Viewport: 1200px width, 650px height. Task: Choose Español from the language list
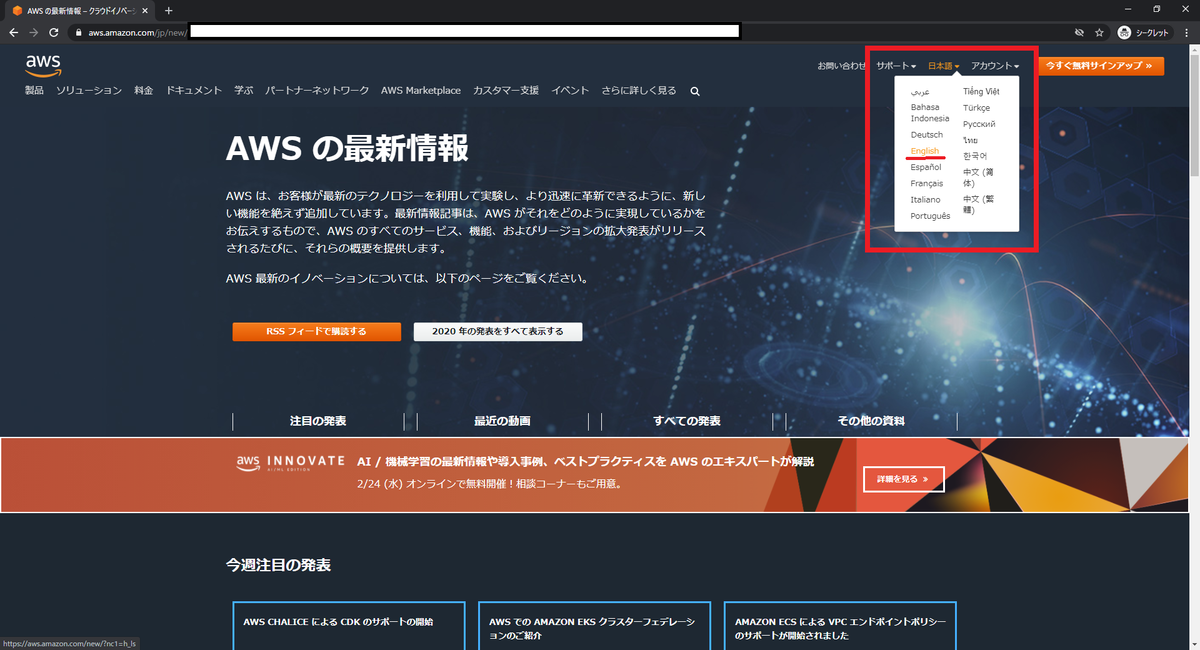pyautogui.click(x=926, y=167)
